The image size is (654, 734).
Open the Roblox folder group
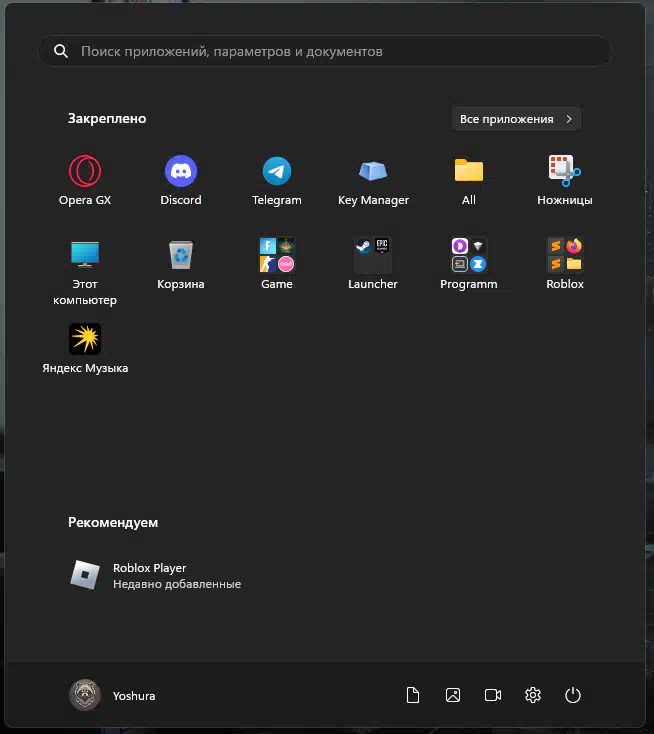coord(565,264)
